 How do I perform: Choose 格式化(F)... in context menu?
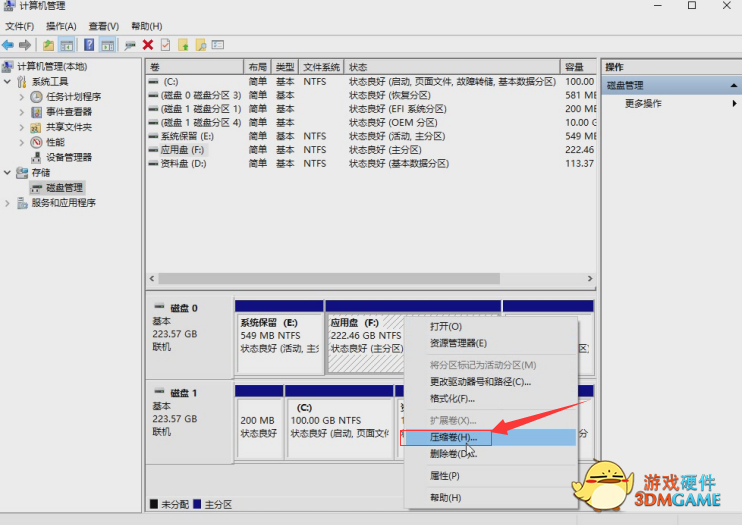[x=490, y=399]
